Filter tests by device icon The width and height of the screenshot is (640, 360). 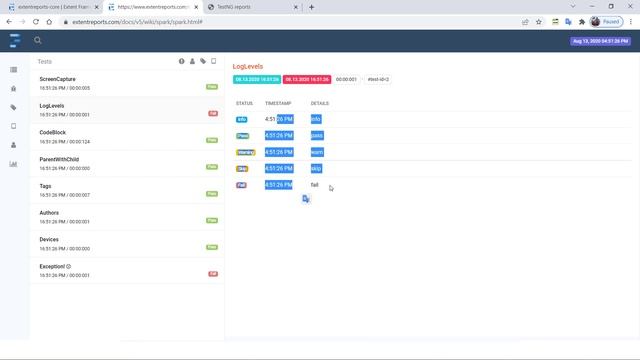coord(213,61)
